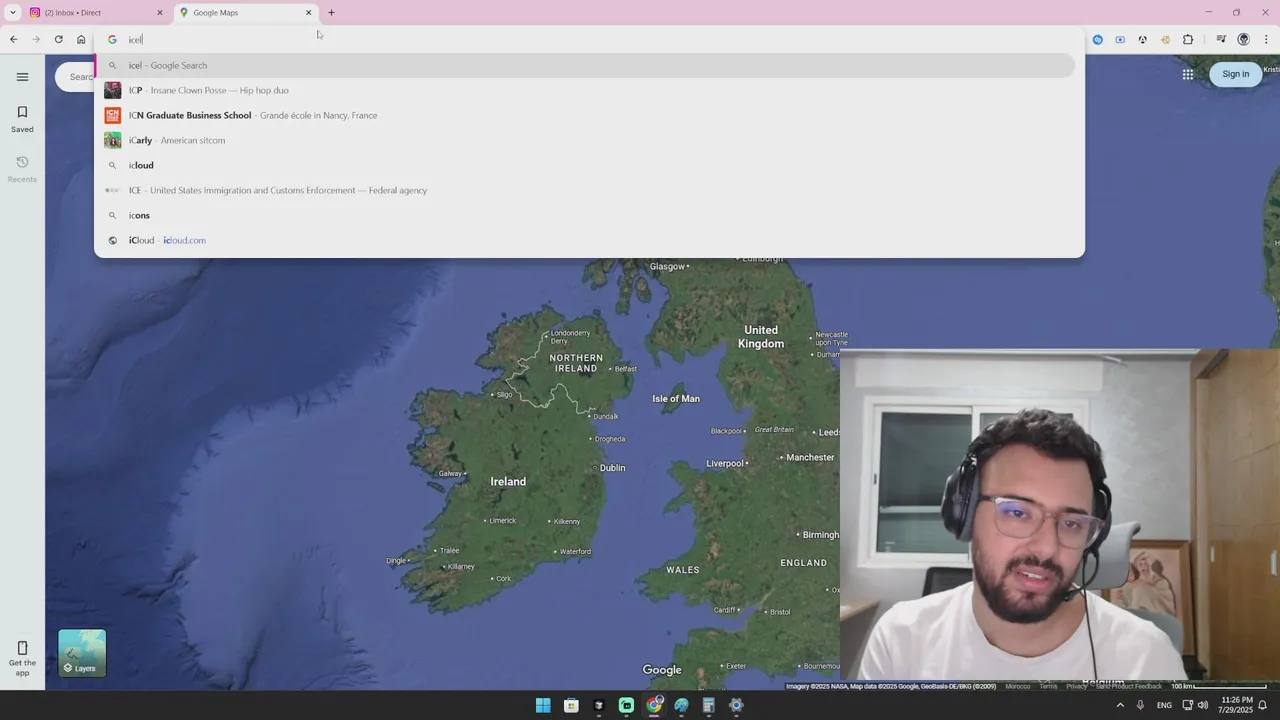Click the address bar text field

pyautogui.click(x=590, y=39)
